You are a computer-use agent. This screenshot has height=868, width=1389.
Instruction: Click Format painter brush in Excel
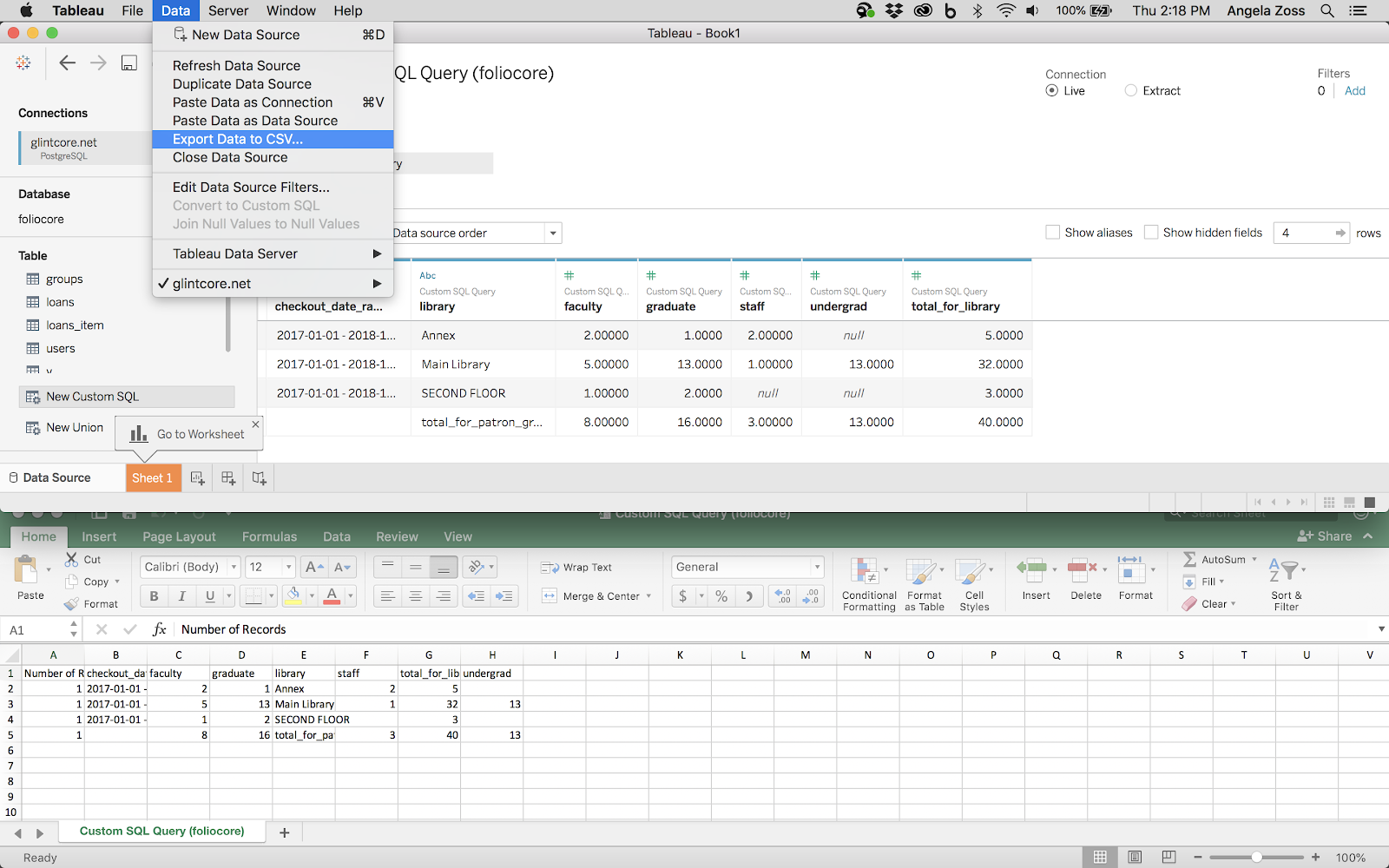click(x=72, y=604)
